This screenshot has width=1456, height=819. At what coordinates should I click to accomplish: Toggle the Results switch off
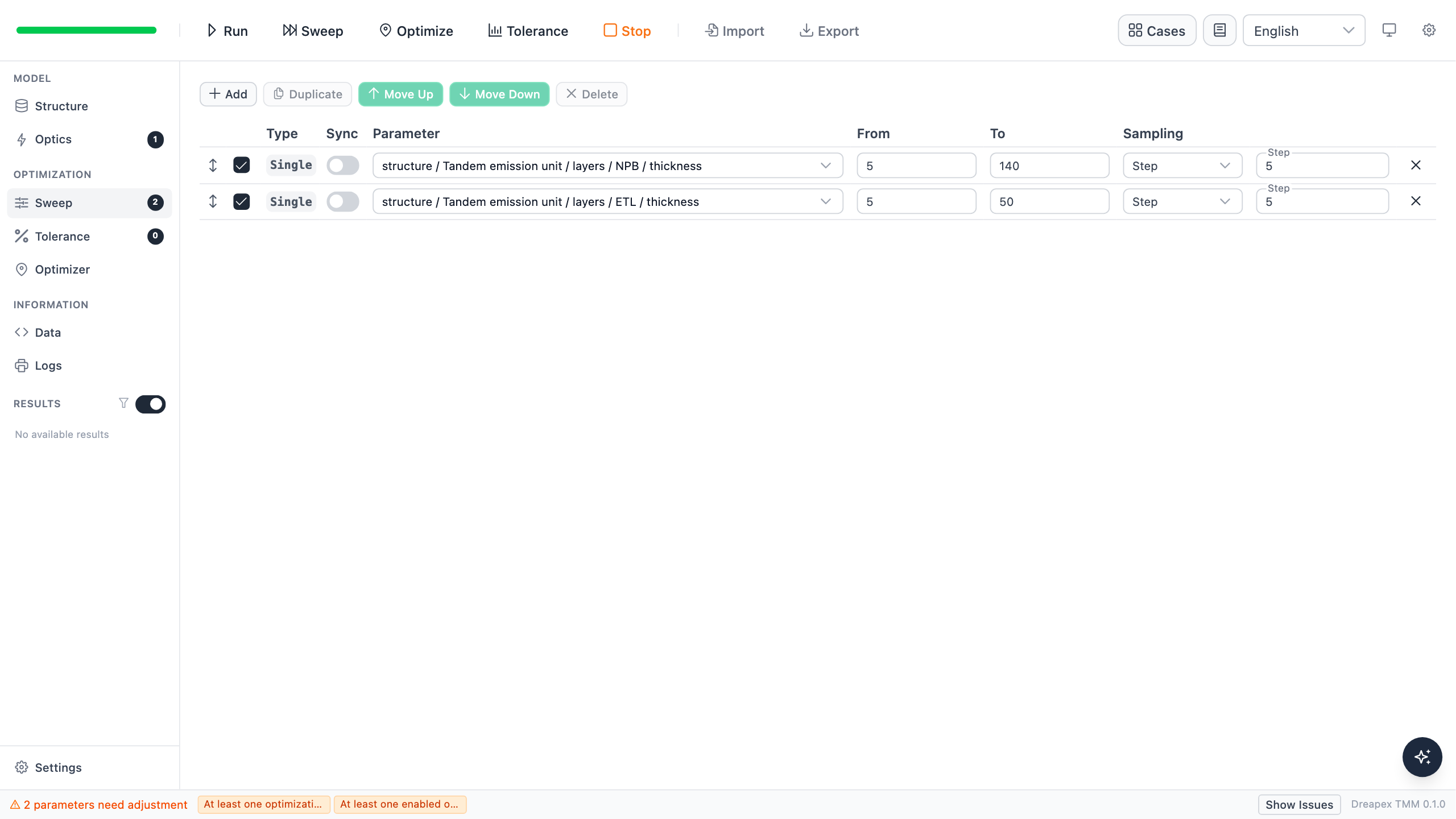click(x=151, y=404)
